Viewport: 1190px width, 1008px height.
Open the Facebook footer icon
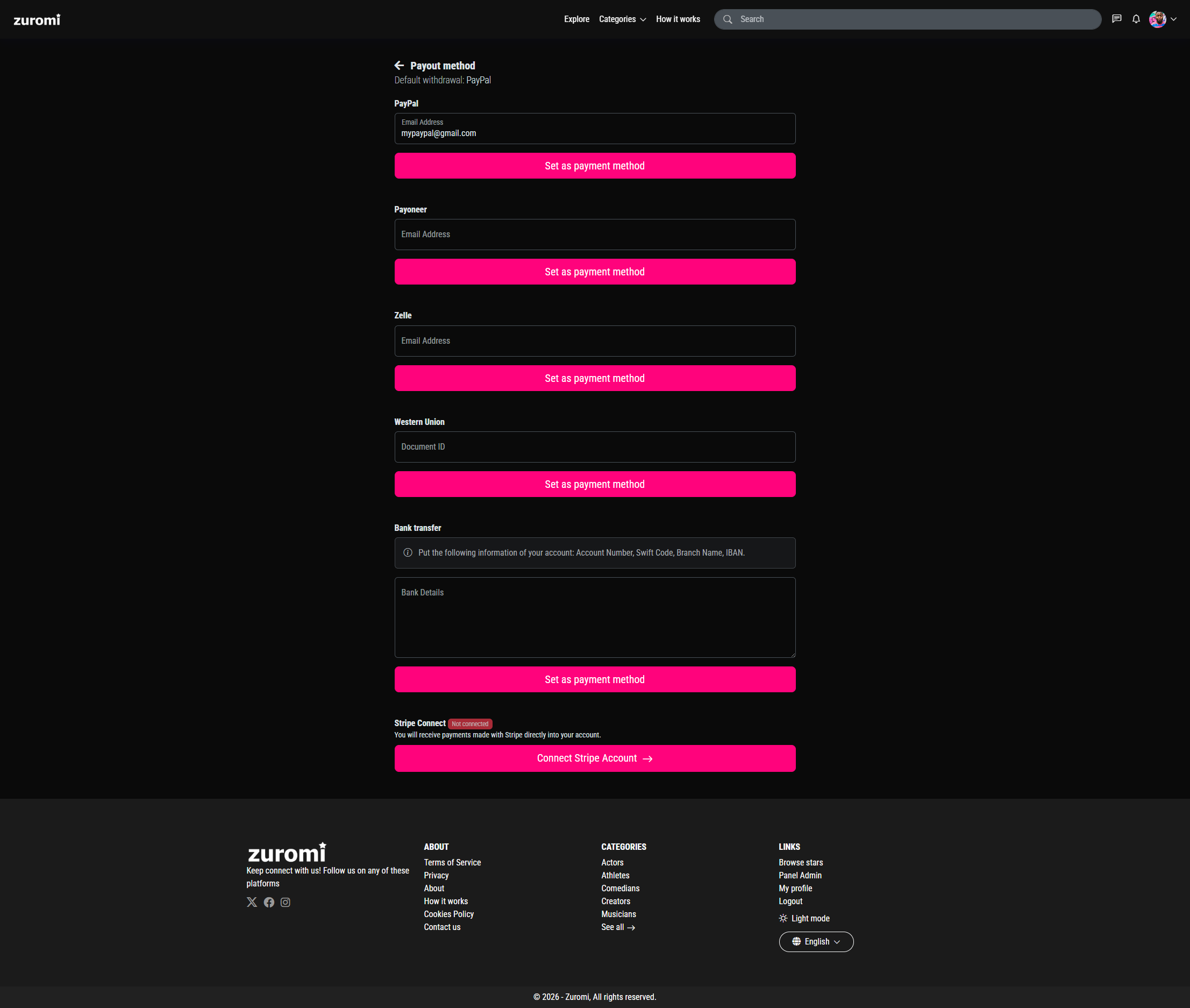[268, 901]
